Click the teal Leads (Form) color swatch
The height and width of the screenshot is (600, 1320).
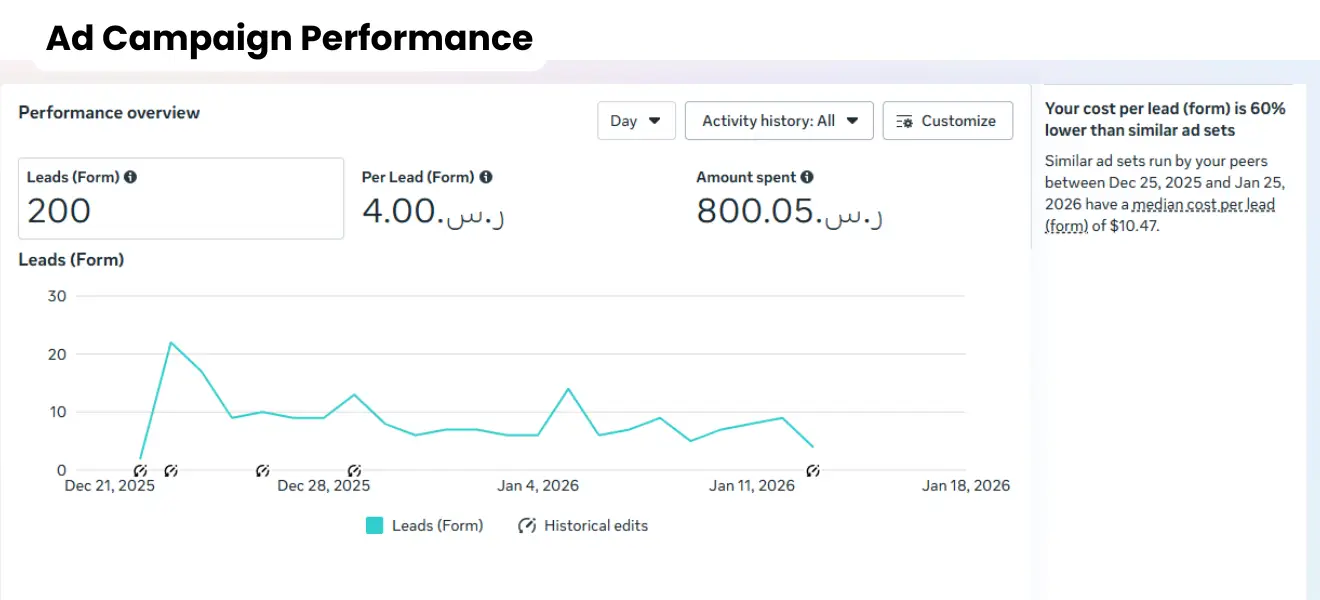(x=375, y=525)
